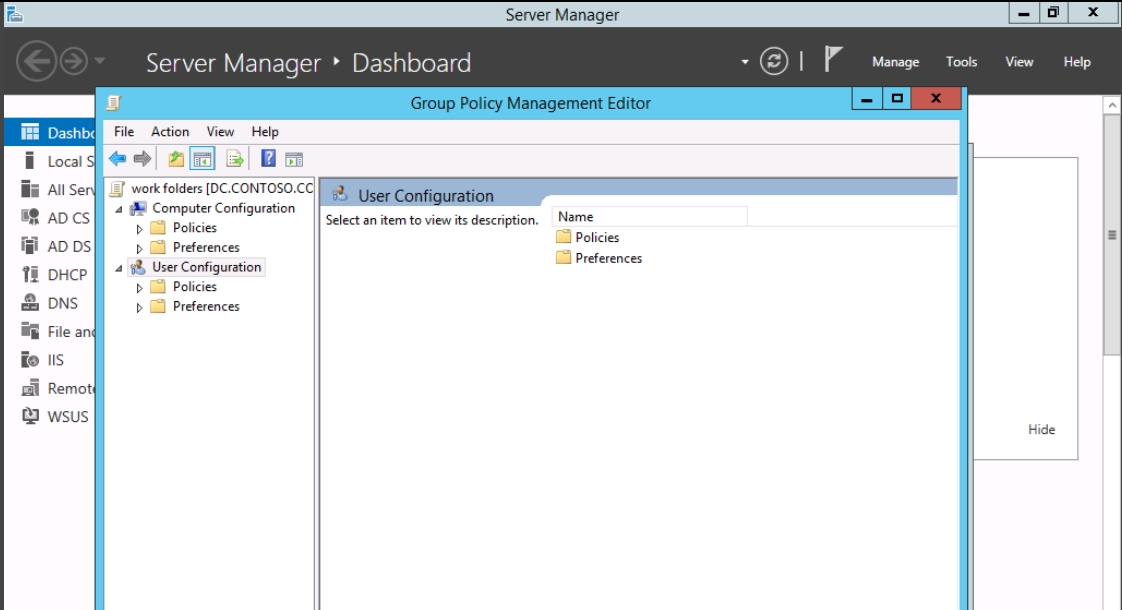The width and height of the screenshot is (1122, 610).
Task: Open the Tools menu in Server Manager
Action: tap(961, 62)
